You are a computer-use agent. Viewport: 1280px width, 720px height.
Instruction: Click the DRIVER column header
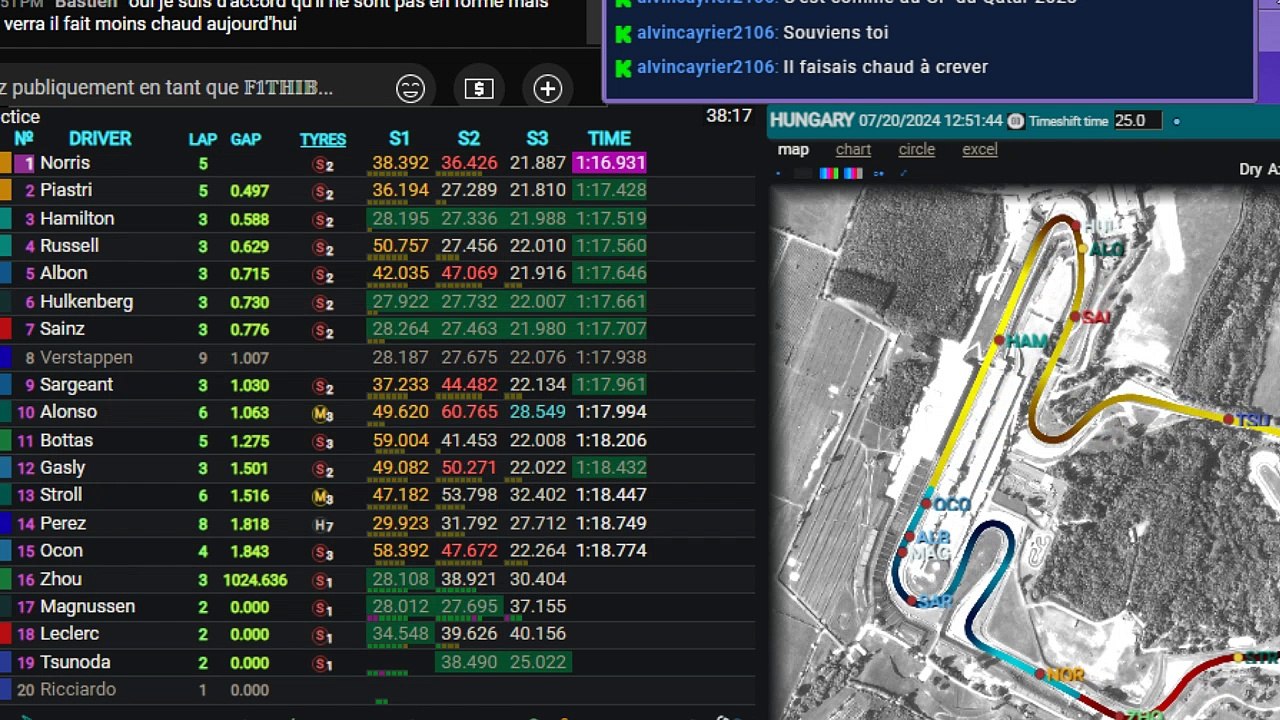(x=100, y=139)
